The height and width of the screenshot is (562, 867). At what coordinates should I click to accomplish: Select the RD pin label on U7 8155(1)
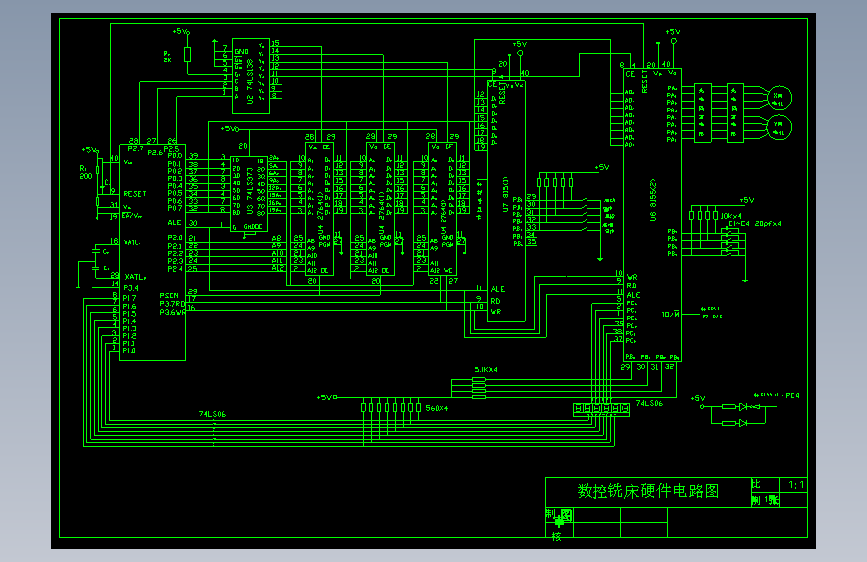[495, 301]
